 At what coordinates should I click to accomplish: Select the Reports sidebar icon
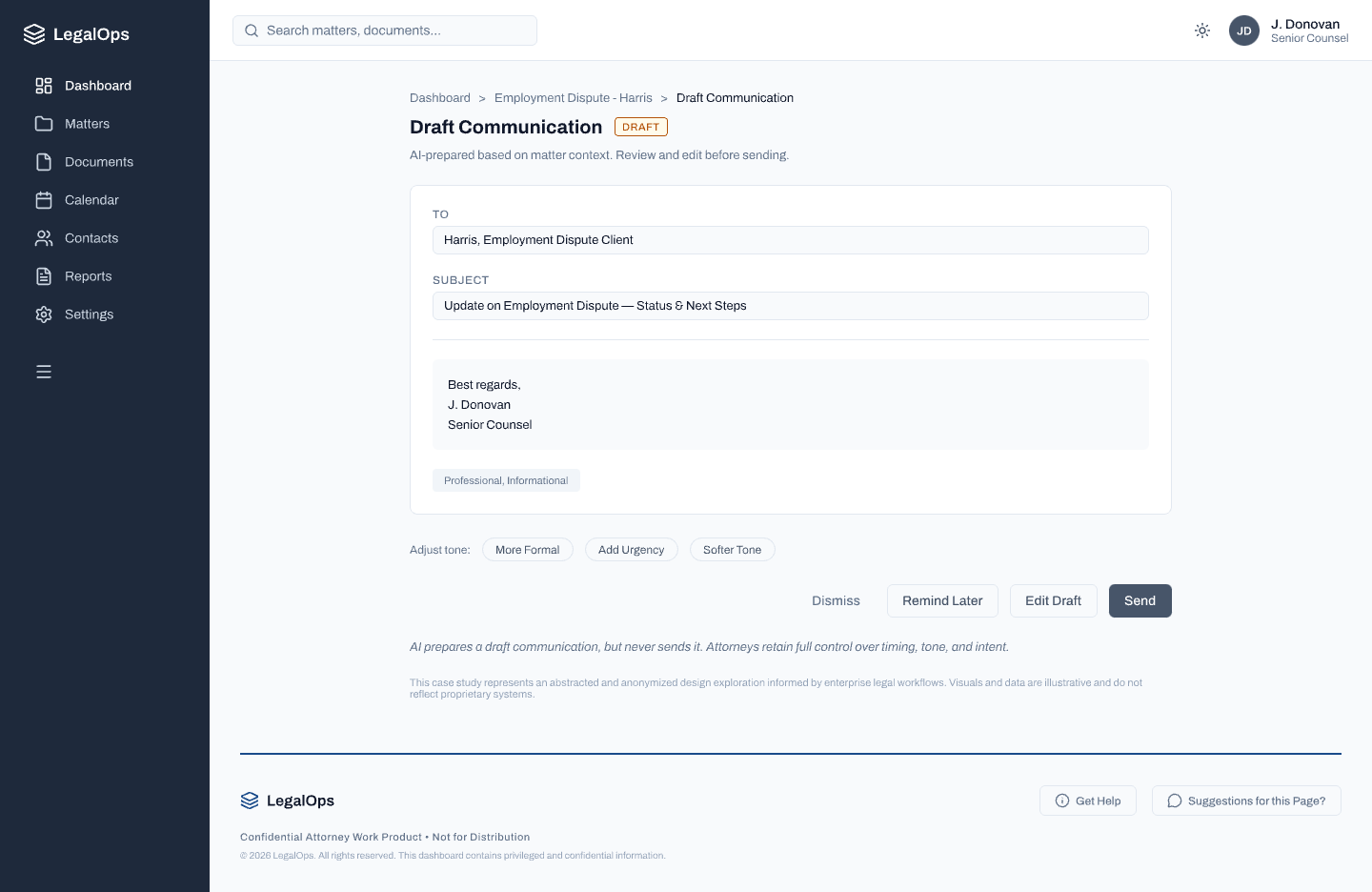coord(44,275)
